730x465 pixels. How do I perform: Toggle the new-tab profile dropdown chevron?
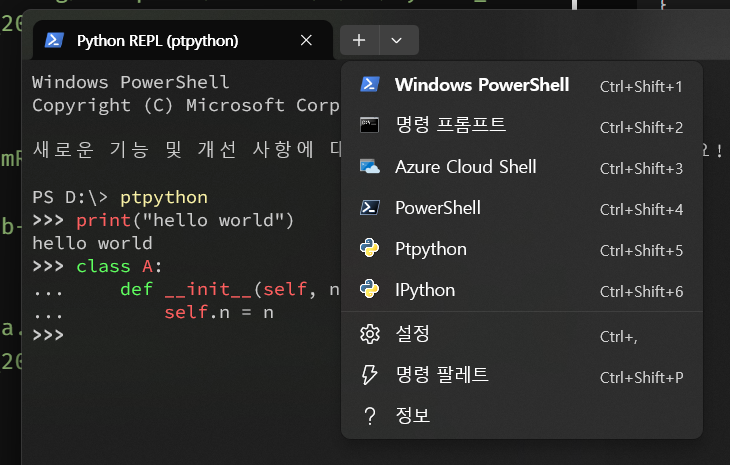(x=397, y=40)
